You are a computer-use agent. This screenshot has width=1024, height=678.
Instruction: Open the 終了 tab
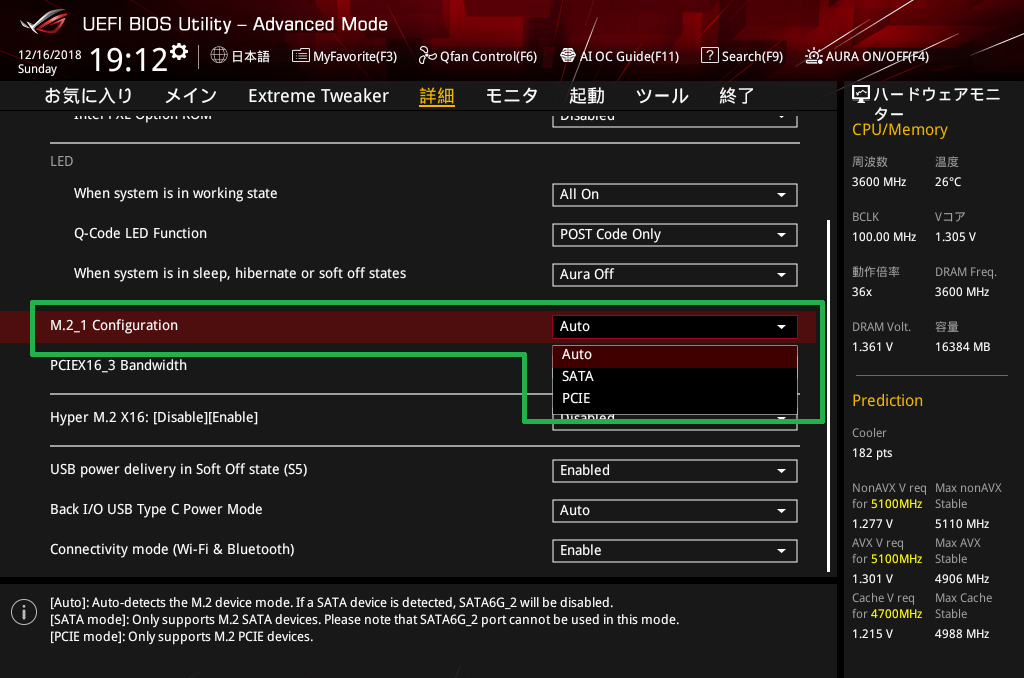pos(737,95)
